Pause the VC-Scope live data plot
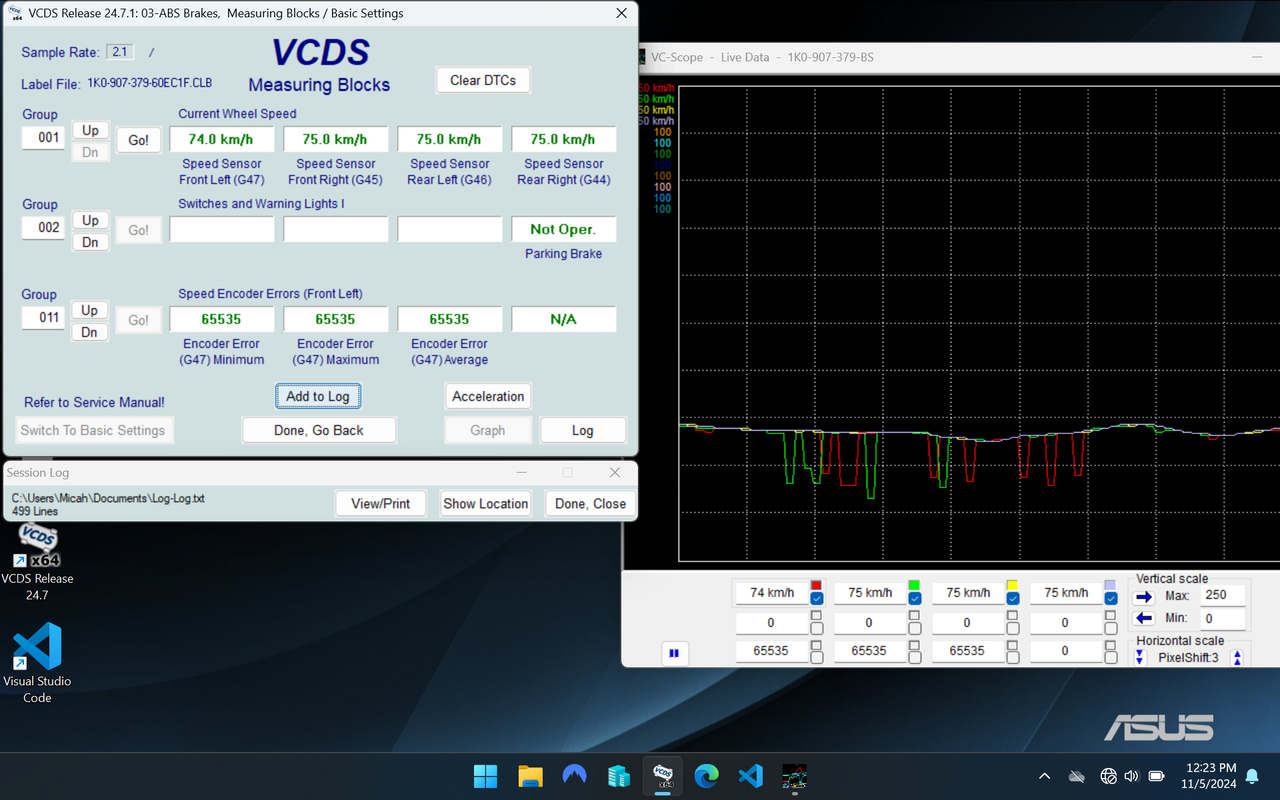 coord(674,653)
